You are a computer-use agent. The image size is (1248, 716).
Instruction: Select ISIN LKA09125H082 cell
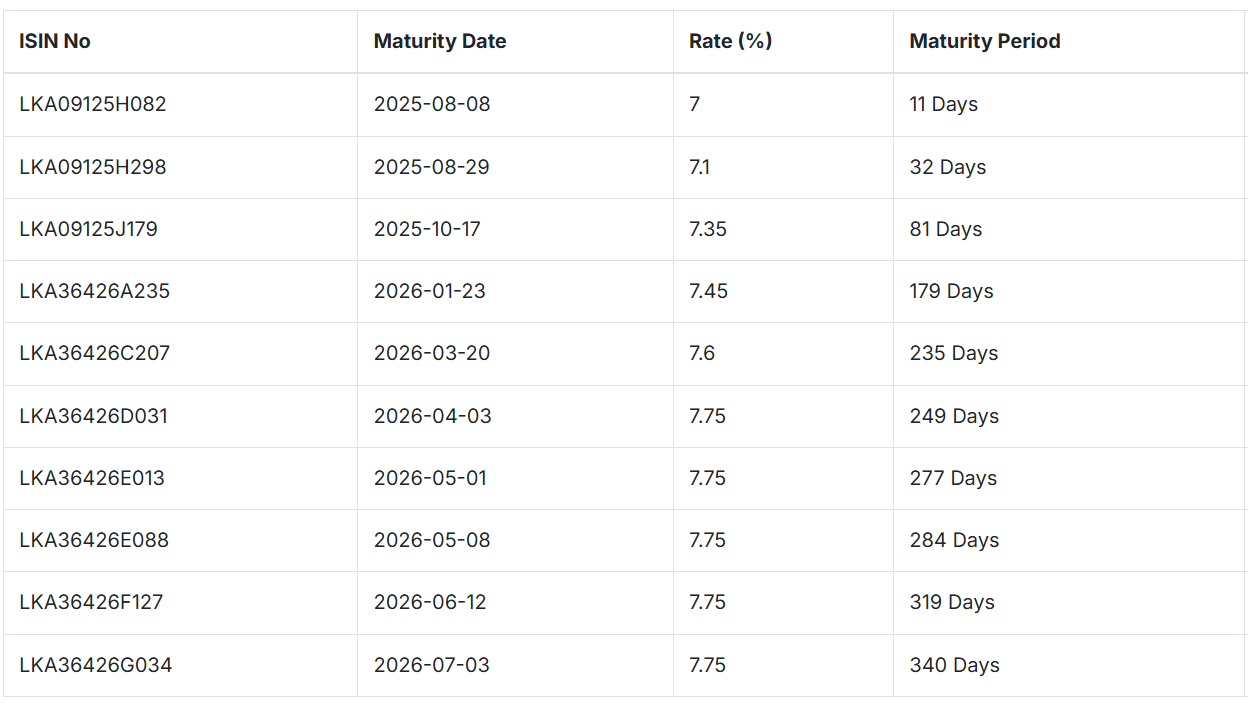(x=180, y=105)
